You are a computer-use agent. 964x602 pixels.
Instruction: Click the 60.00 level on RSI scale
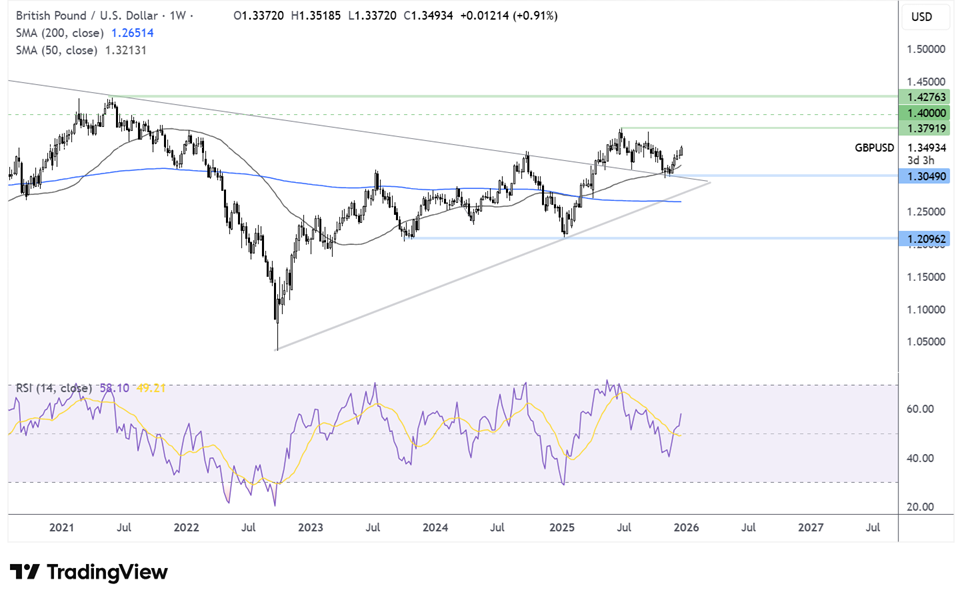[921, 409]
